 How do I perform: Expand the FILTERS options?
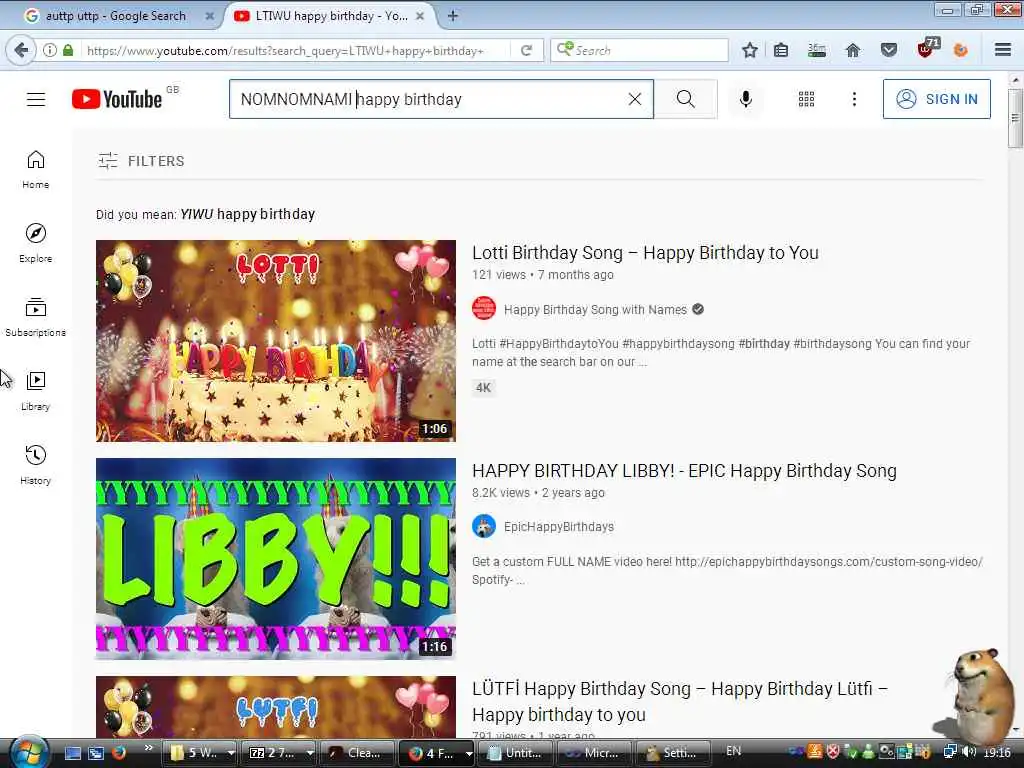(141, 161)
